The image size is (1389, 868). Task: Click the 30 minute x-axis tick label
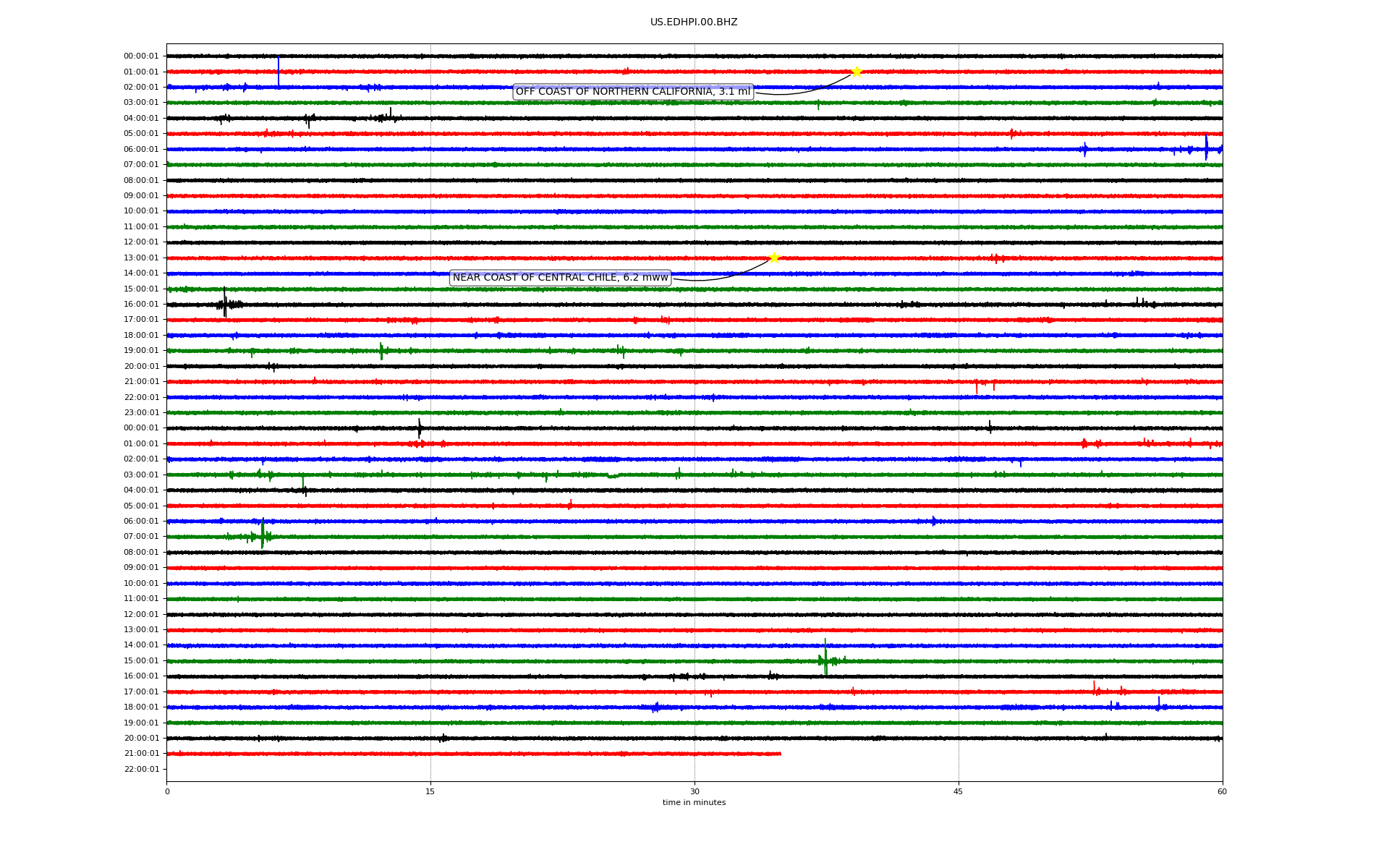click(x=694, y=791)
